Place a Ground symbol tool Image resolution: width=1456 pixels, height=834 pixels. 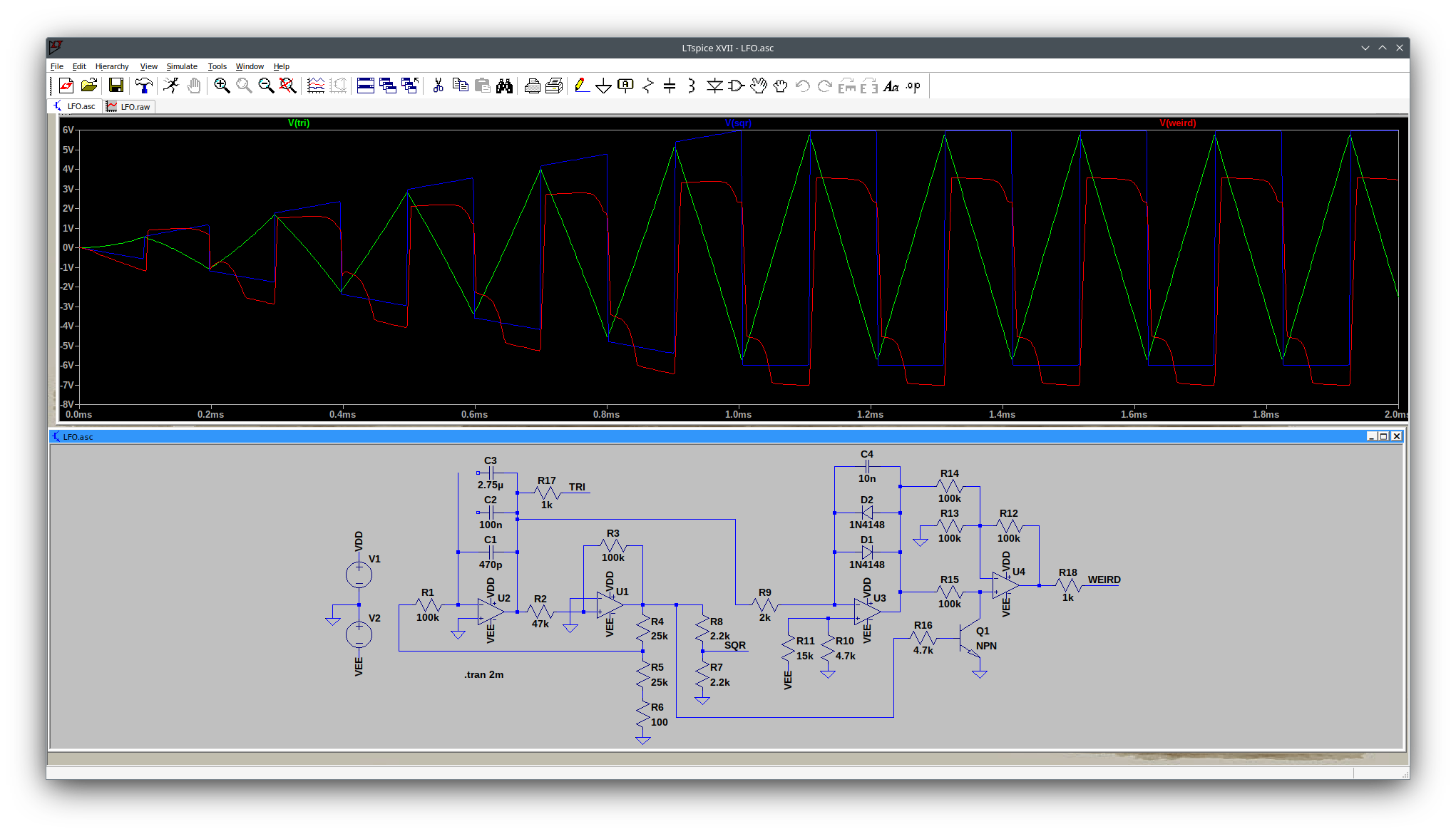tap(604, 86)
